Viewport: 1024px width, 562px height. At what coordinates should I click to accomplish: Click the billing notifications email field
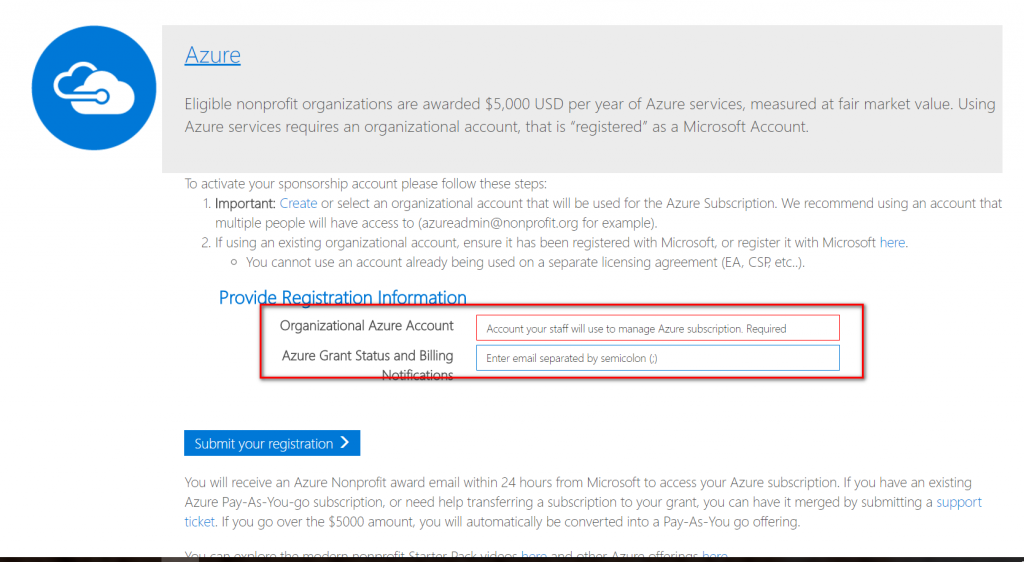pyautogui.click(x=658, y=358)
